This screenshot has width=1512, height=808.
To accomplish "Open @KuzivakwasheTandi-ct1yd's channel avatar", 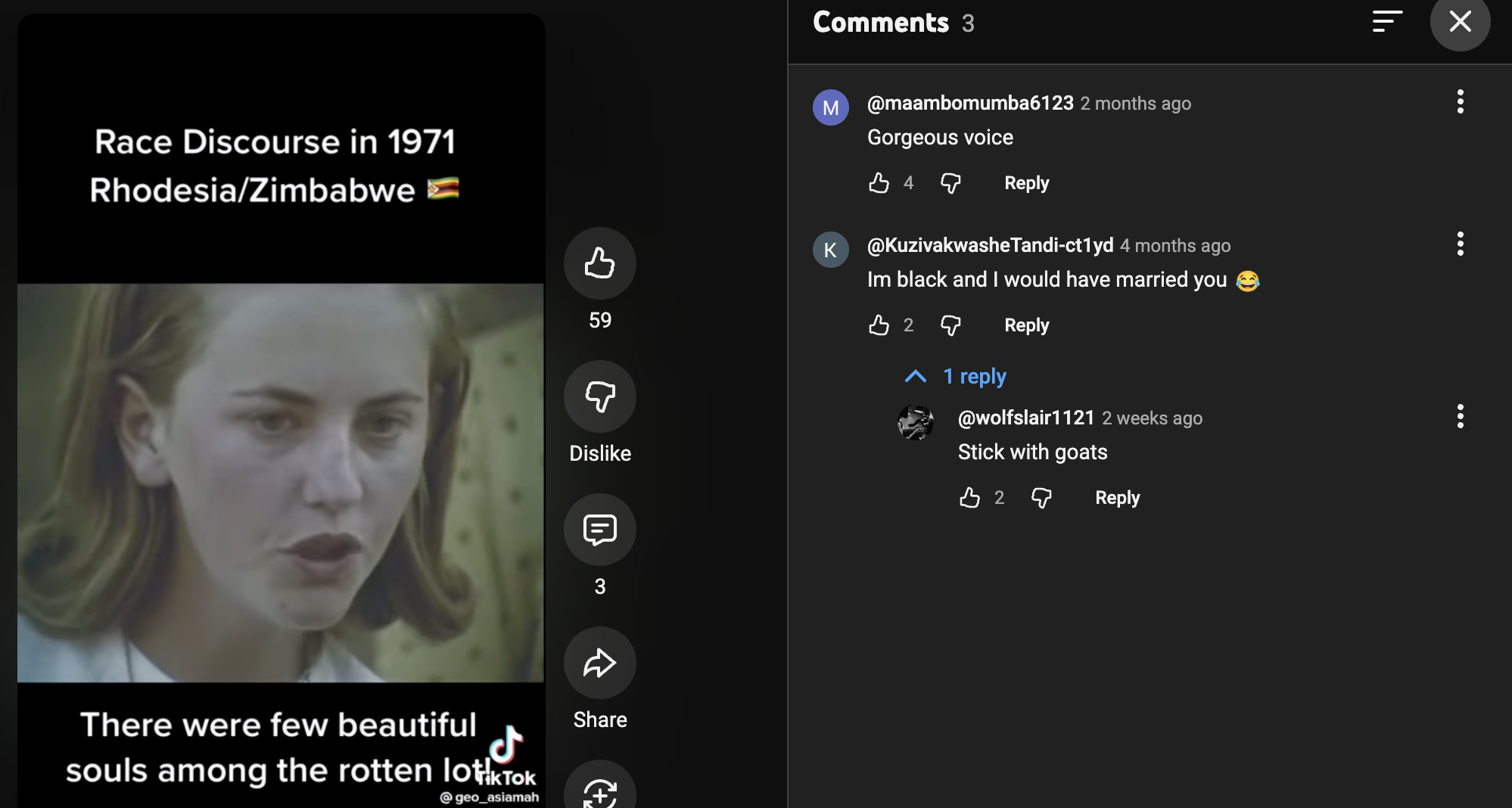I will 831,250.
